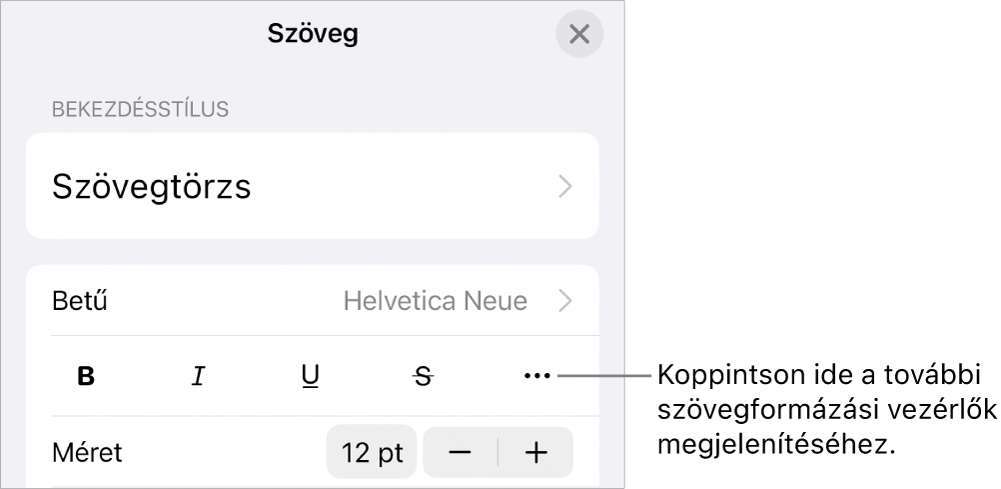The height and width of the screenshot is (489, 1001).
Task: Click the Méret label
Action: coord(87,453)
